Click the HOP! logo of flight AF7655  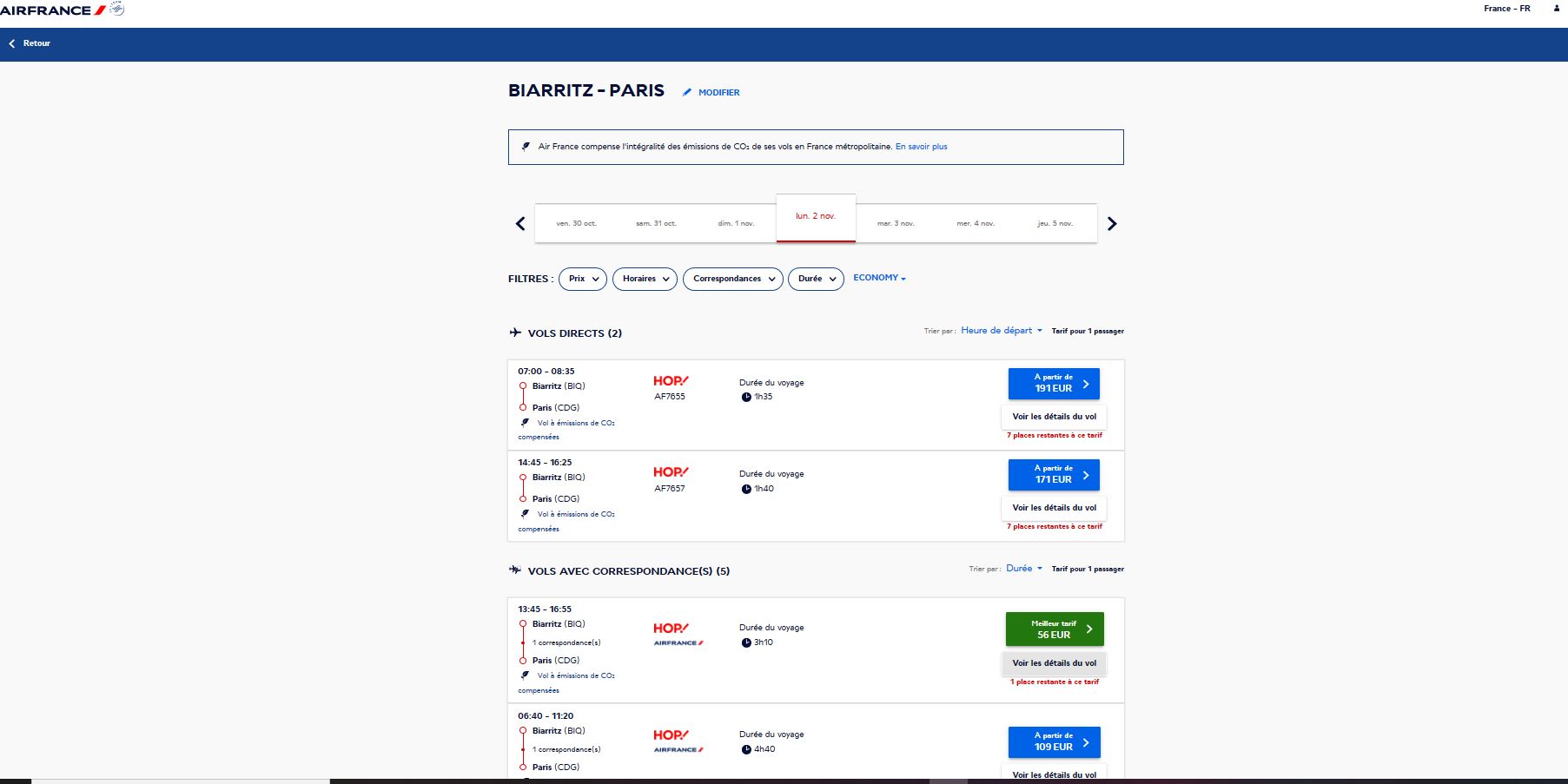coord(671,381)
